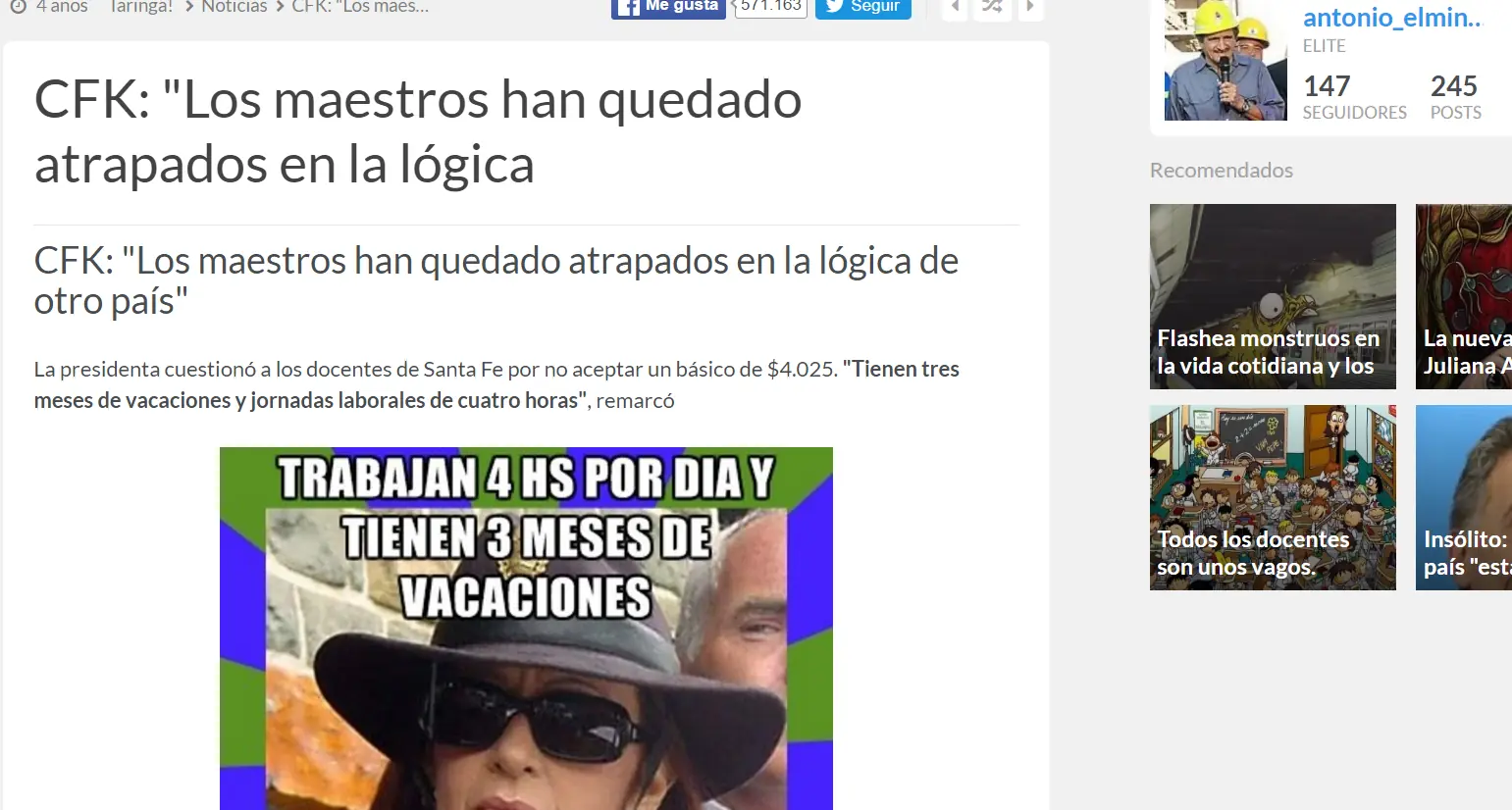This screenshot has height=810, width=1512.
Task: Click the 'Trabajan 4 hs por dia' meme image
Action: click(x=526, y=629)
